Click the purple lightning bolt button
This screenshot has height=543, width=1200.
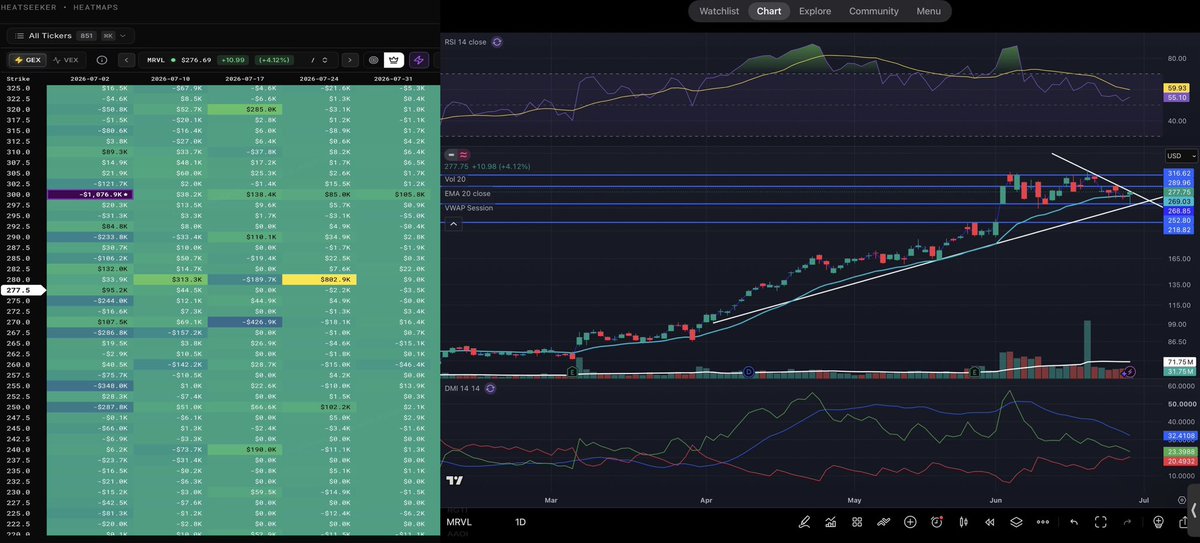[420, 60]
